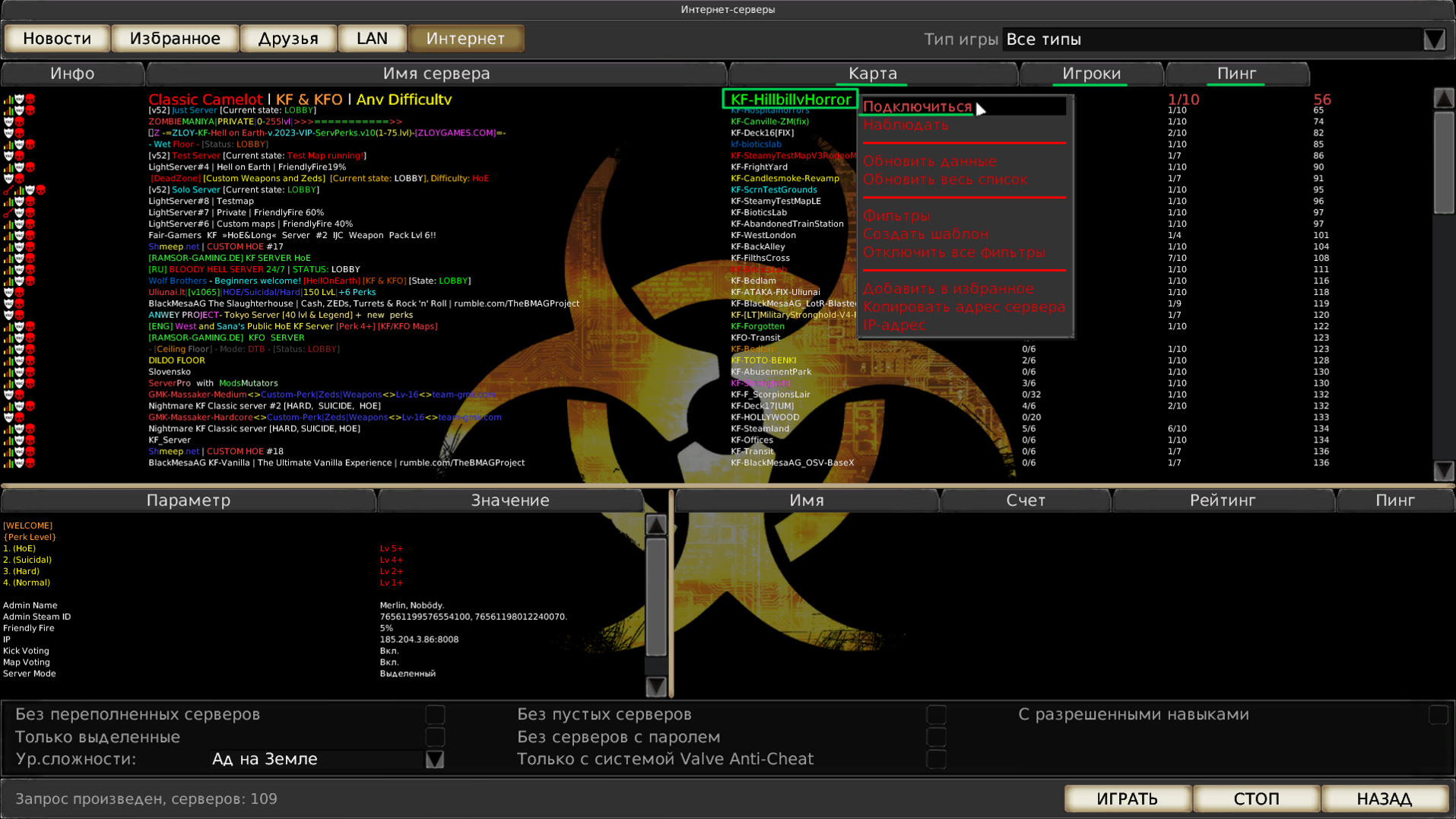Click the skull icon in the LightServer#4 row

coord(30,167)
